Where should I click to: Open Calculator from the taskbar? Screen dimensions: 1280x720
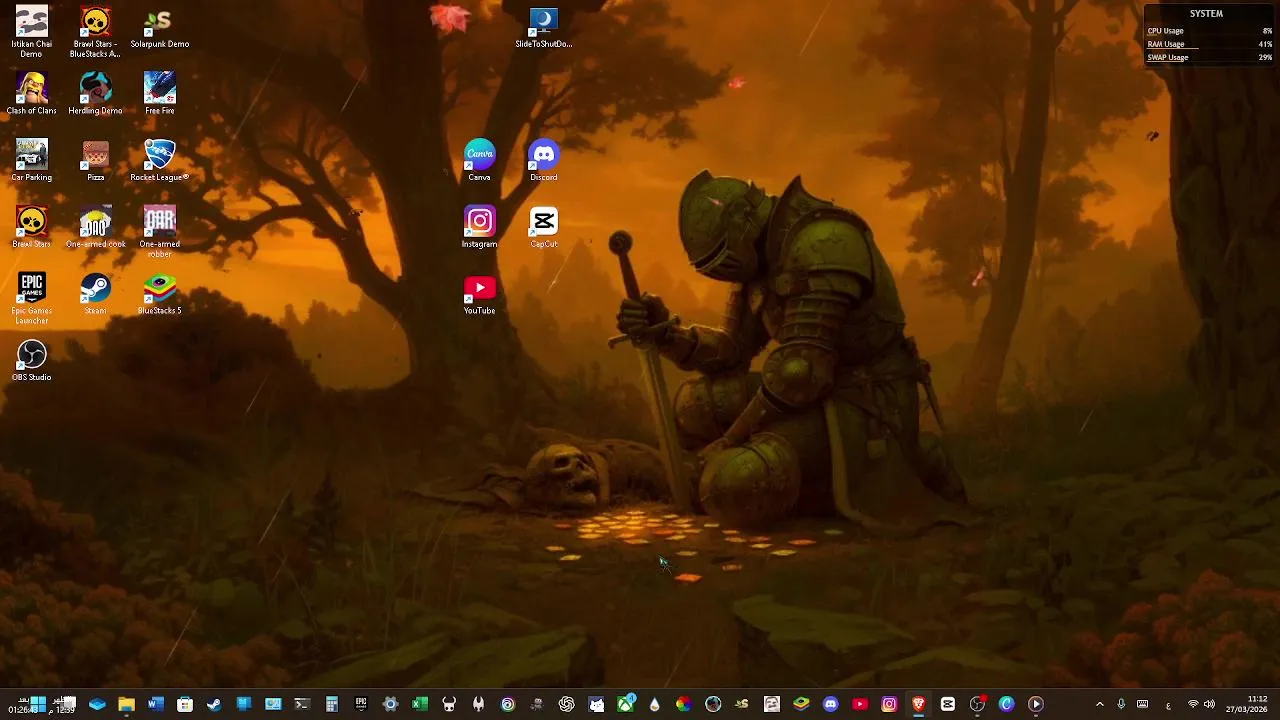(x=331, y=704)
